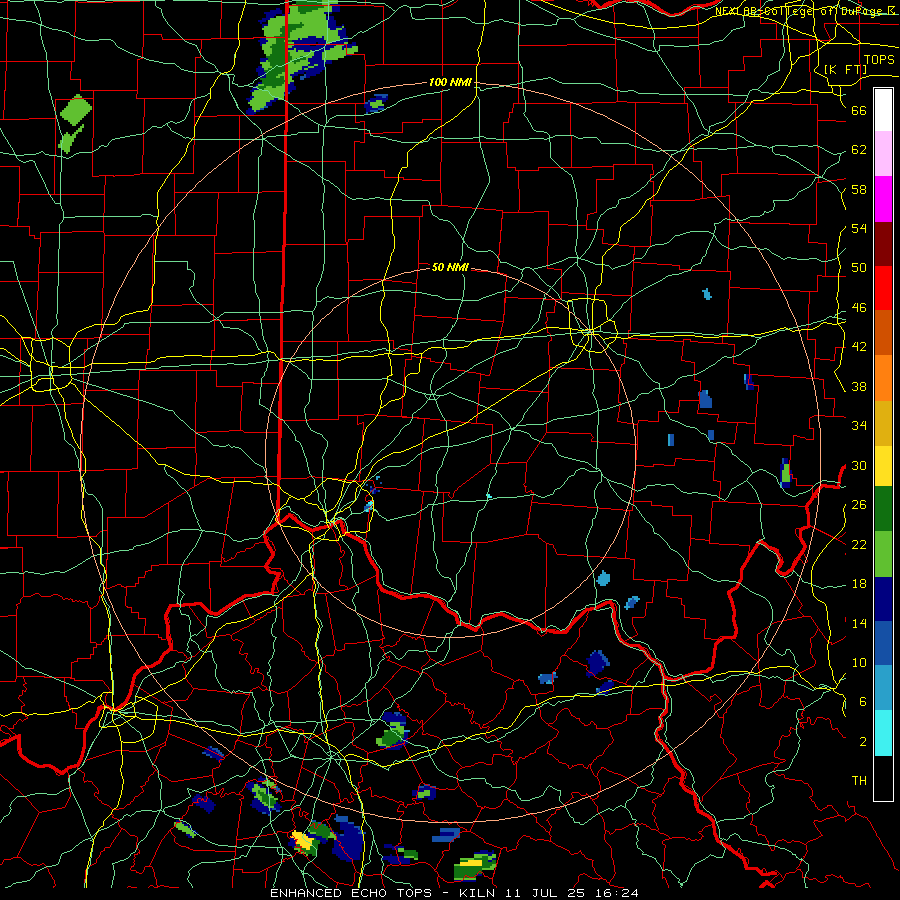Select the dark green legend band
The width and height of the screenshot is (900, 900).
(x=883, y=509)
